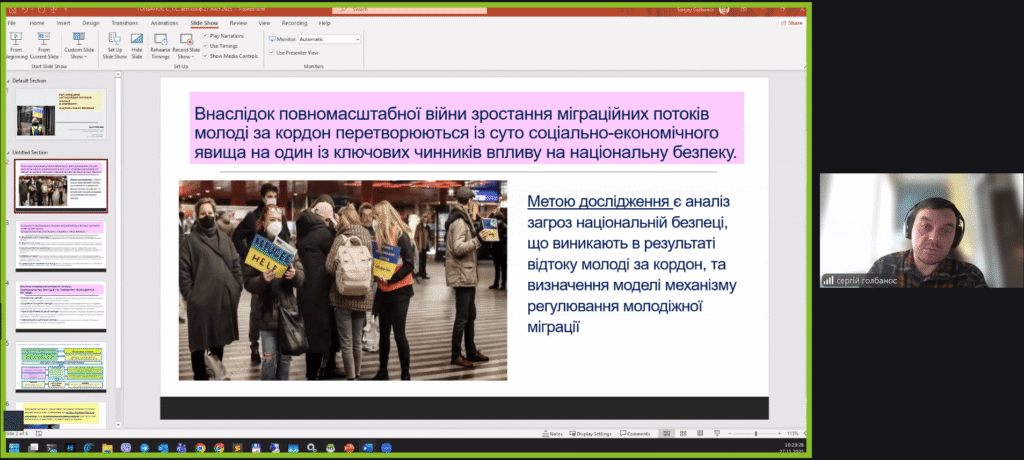Select the third slide thumbnail
This screenshot has width=1024, height=460.
click(x=62, y=245)
